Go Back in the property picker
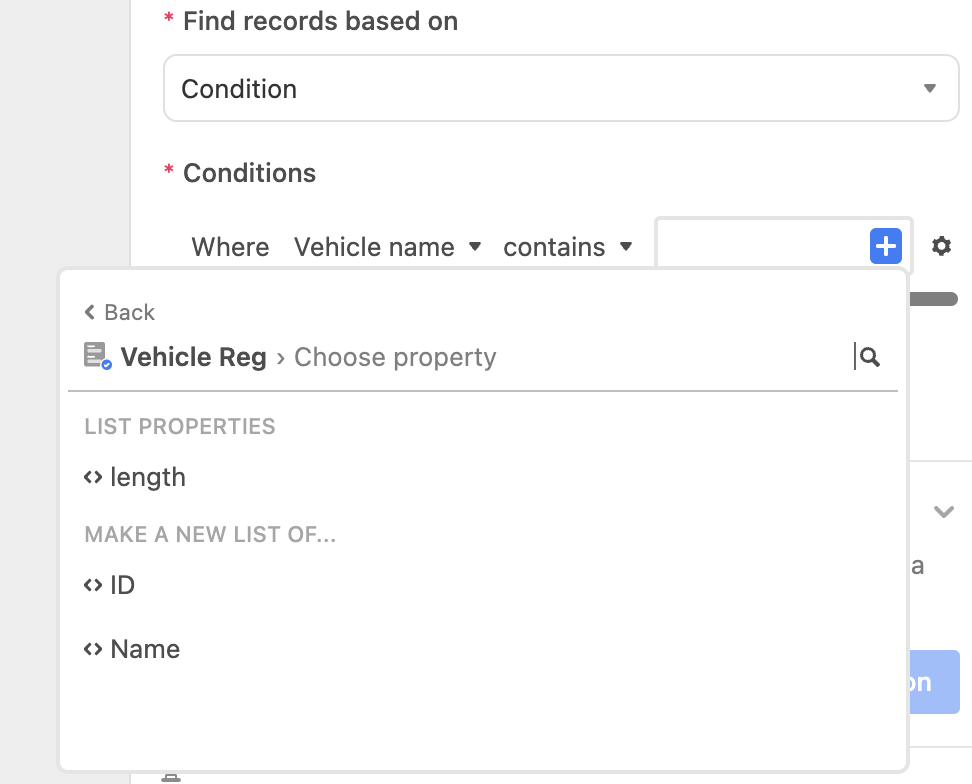 (120, 312)
